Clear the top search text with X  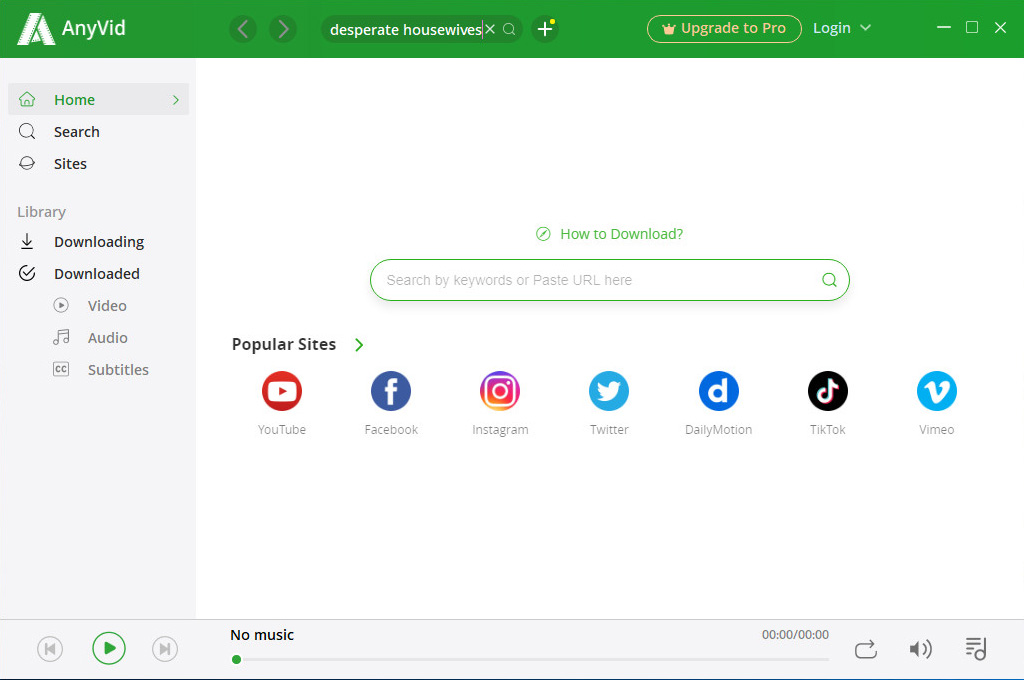tap(490, 29)
